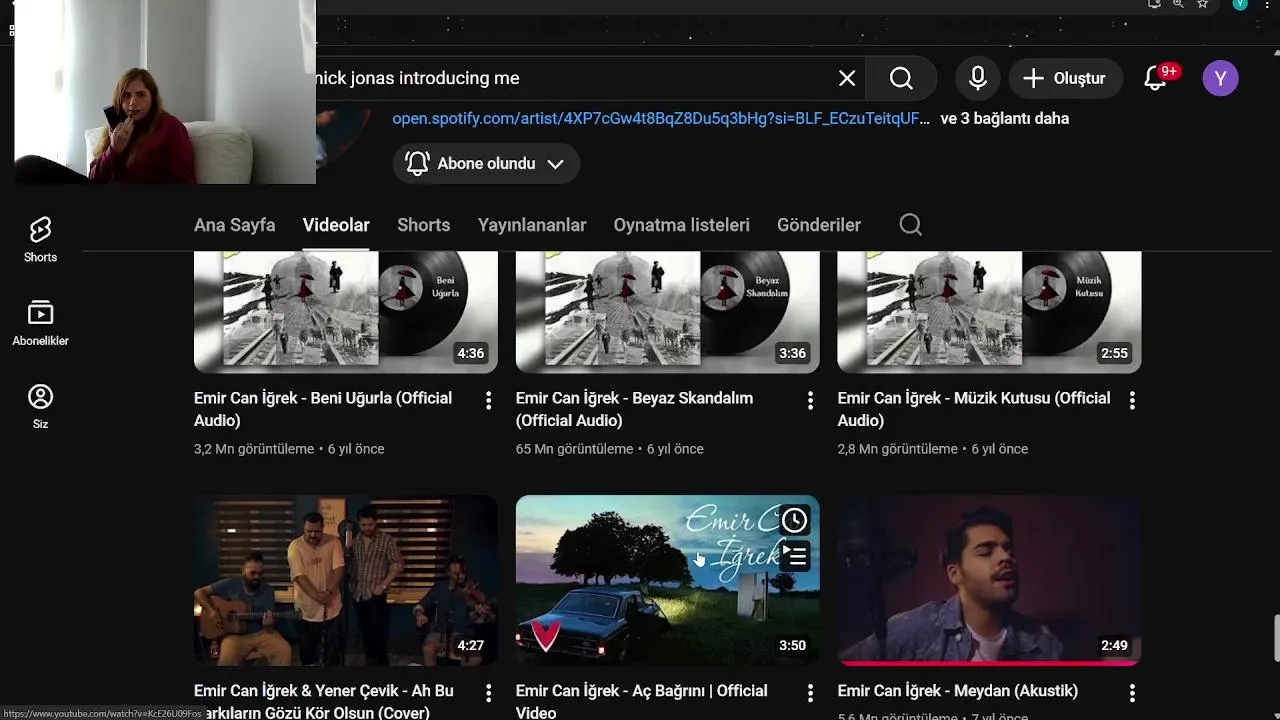Image resolution: width=1280 pixels, height=720 pixels.
Task: Open Beni Uğurla video thumbnail
Action: point(346,312)
